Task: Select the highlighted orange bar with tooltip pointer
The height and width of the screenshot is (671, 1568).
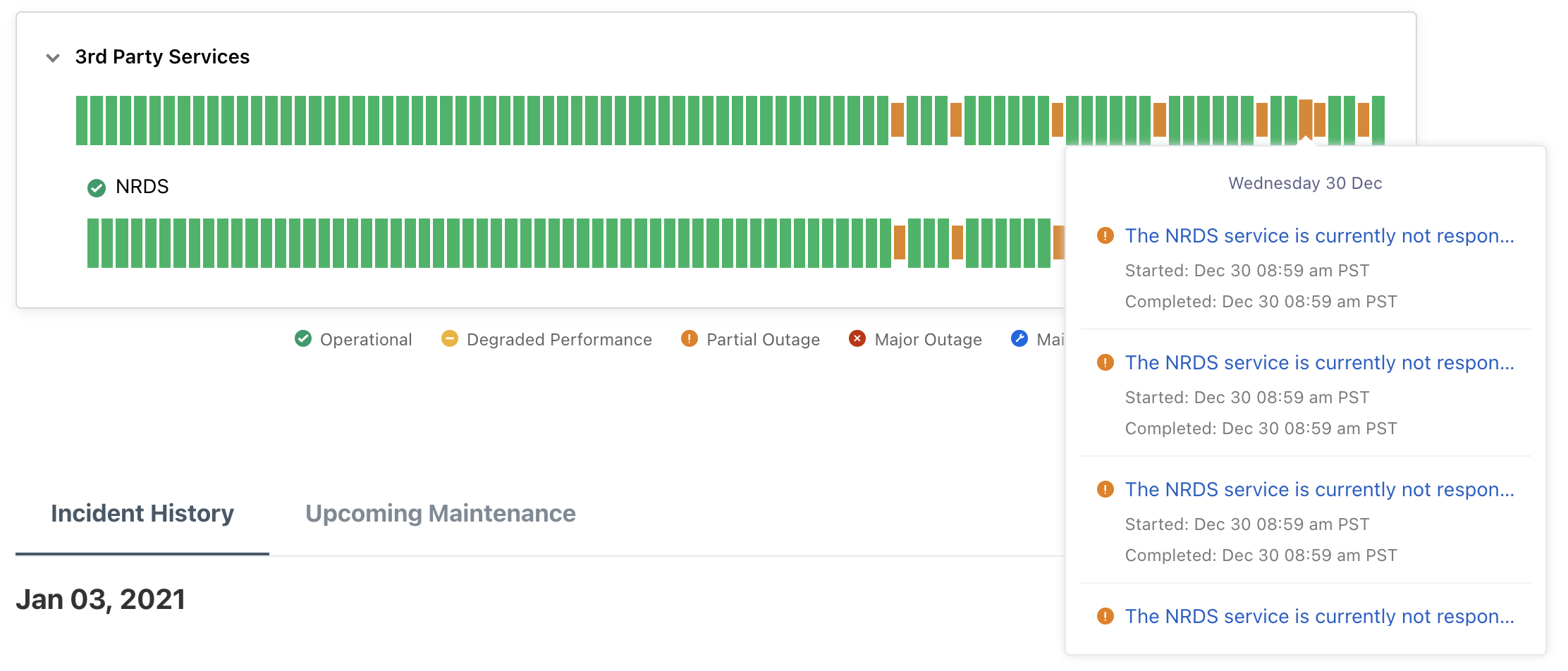Action: tap(1306, 118)
